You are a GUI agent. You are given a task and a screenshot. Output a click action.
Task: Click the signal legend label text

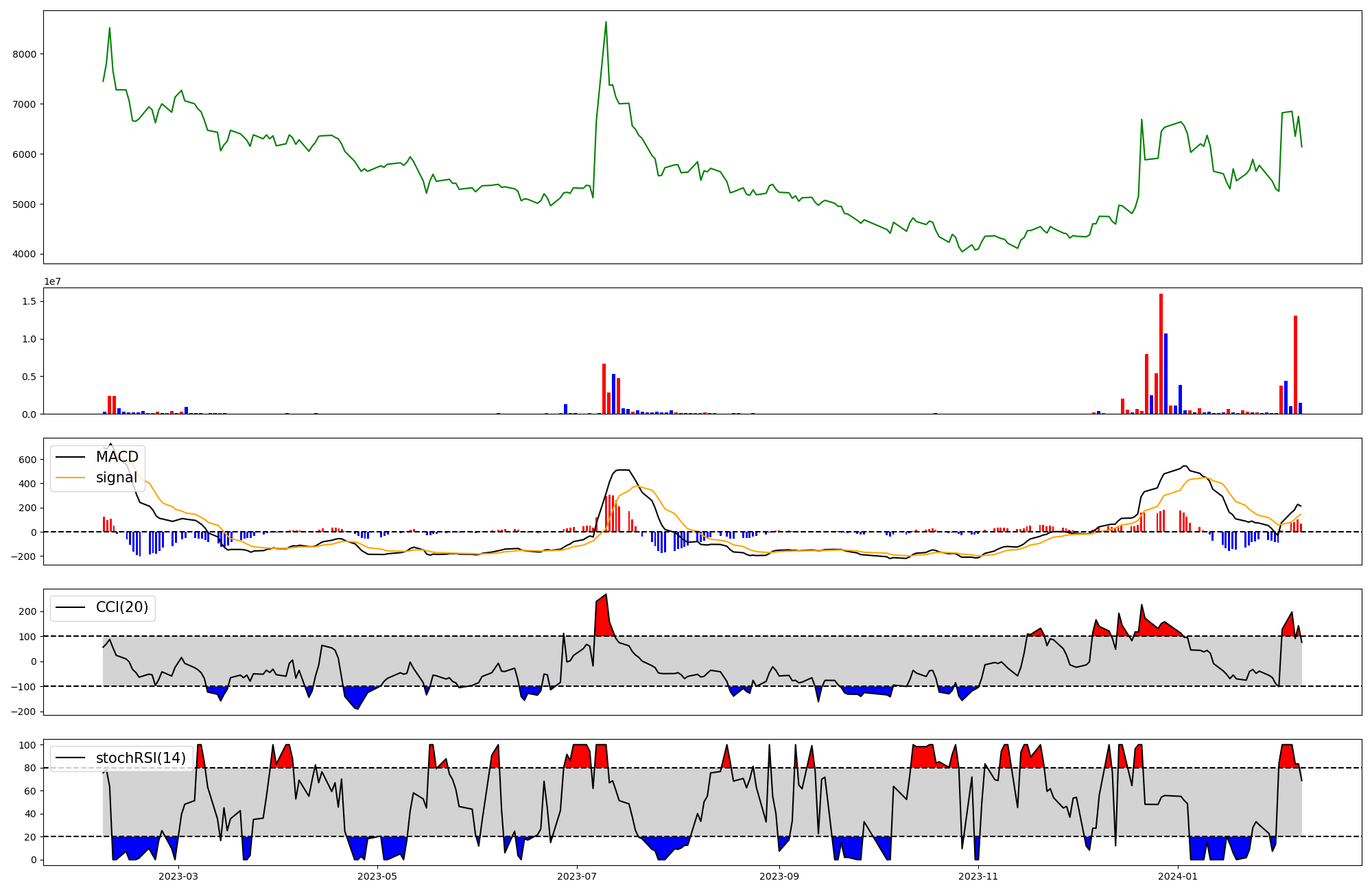point(117,478)
